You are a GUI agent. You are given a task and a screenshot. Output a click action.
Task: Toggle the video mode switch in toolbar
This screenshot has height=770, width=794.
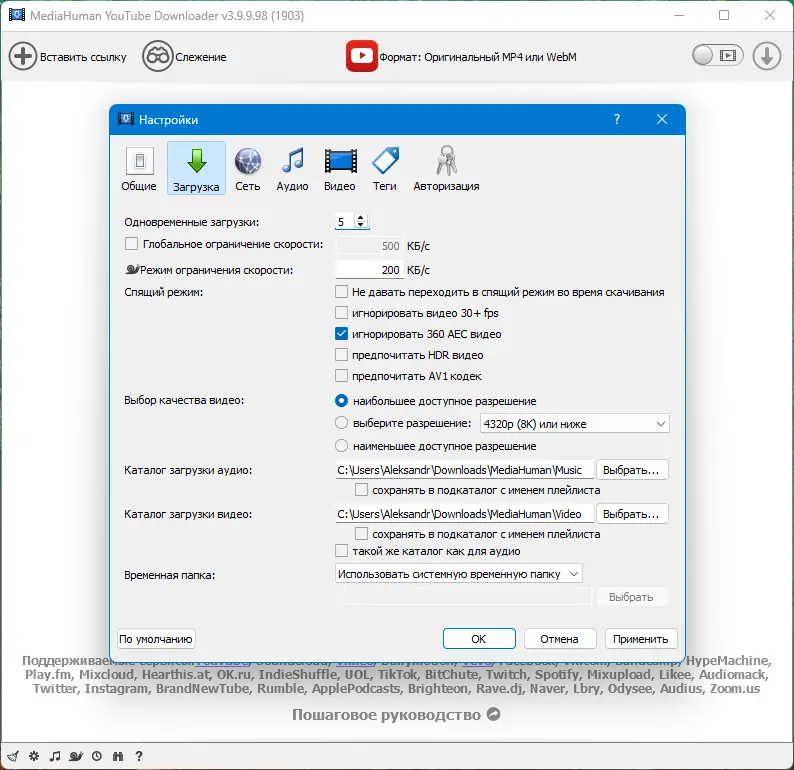718,55
